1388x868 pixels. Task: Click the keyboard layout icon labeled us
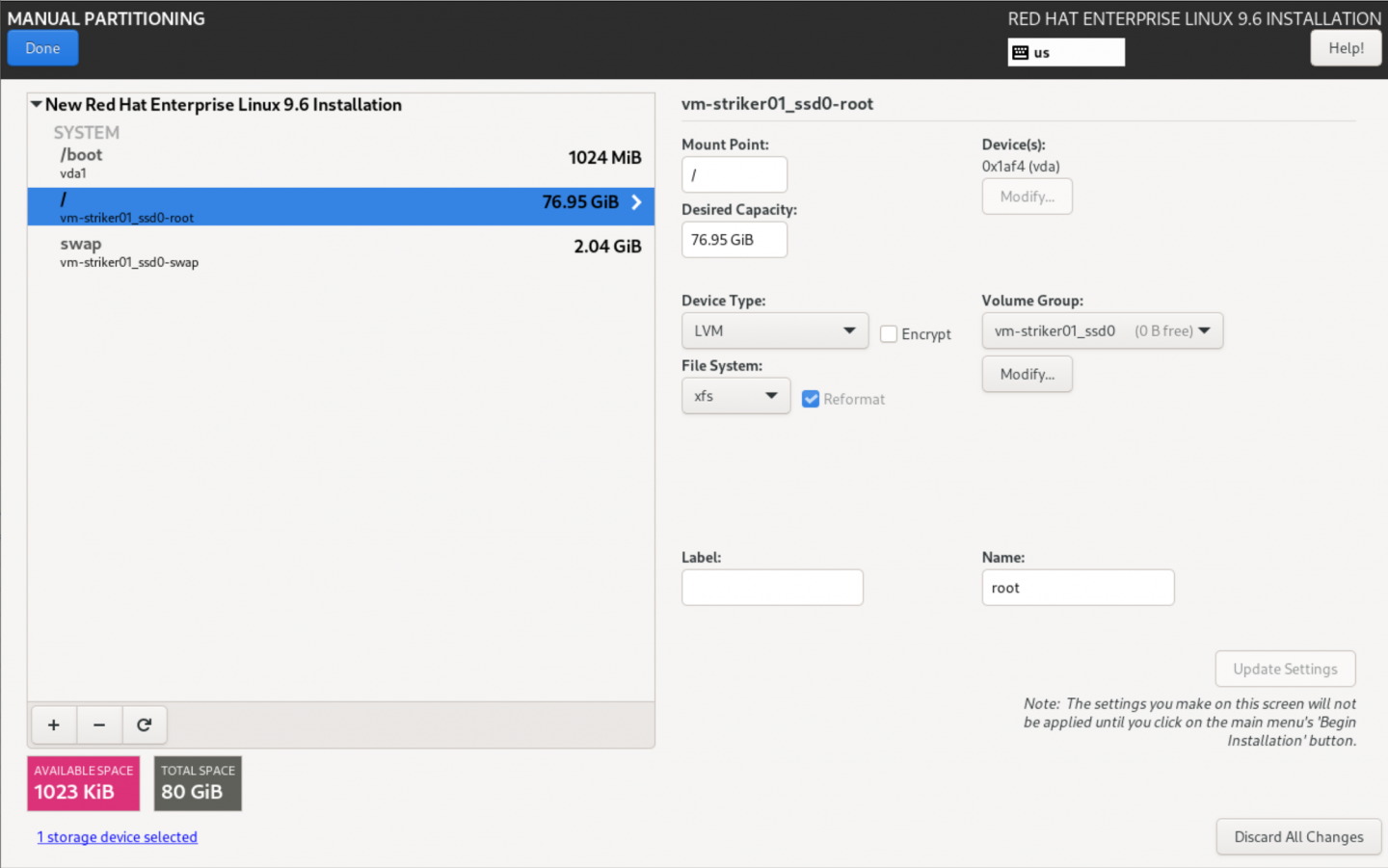pos(1021,53)
